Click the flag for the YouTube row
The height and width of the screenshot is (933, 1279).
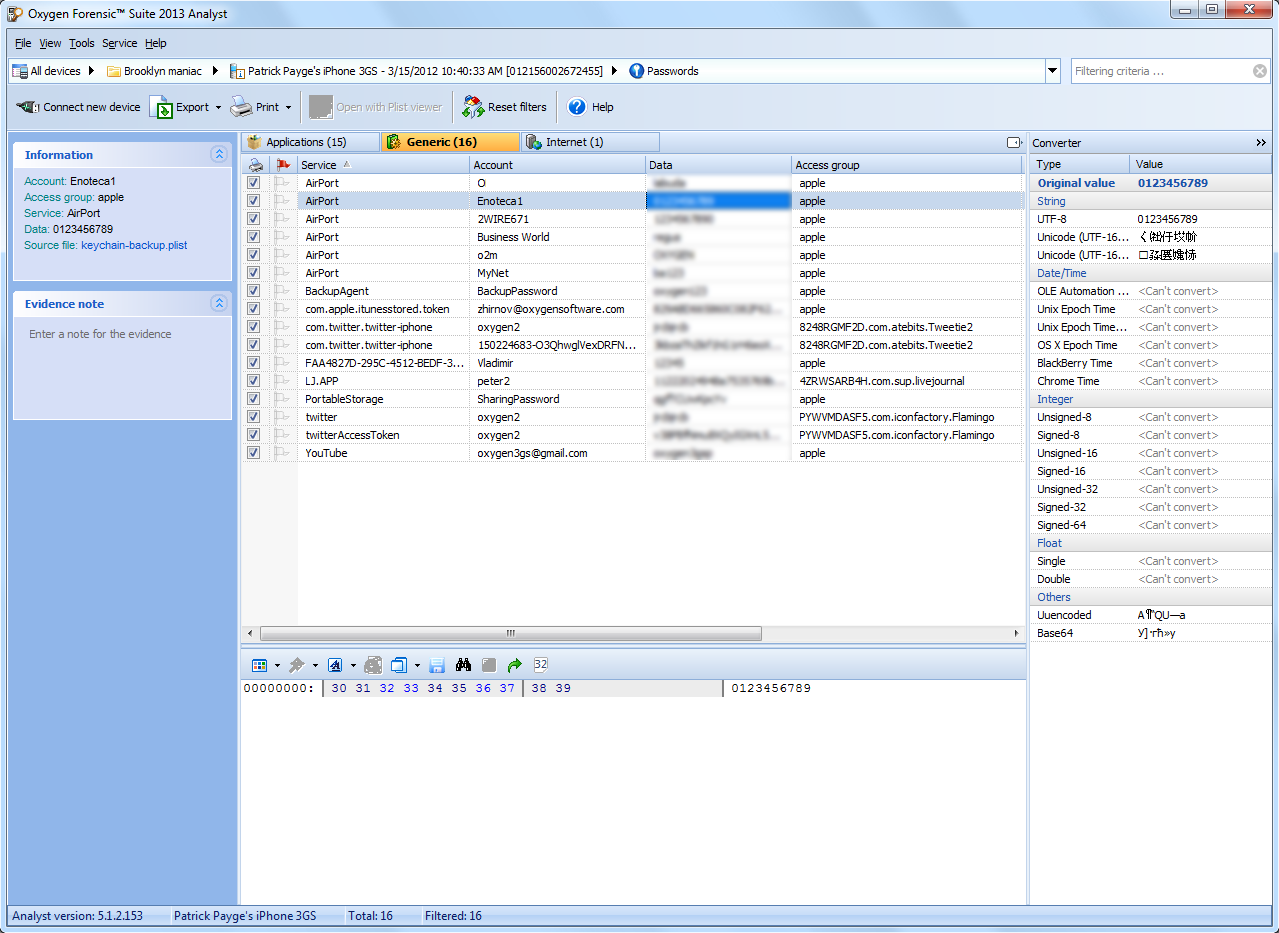tap(283, 453)
